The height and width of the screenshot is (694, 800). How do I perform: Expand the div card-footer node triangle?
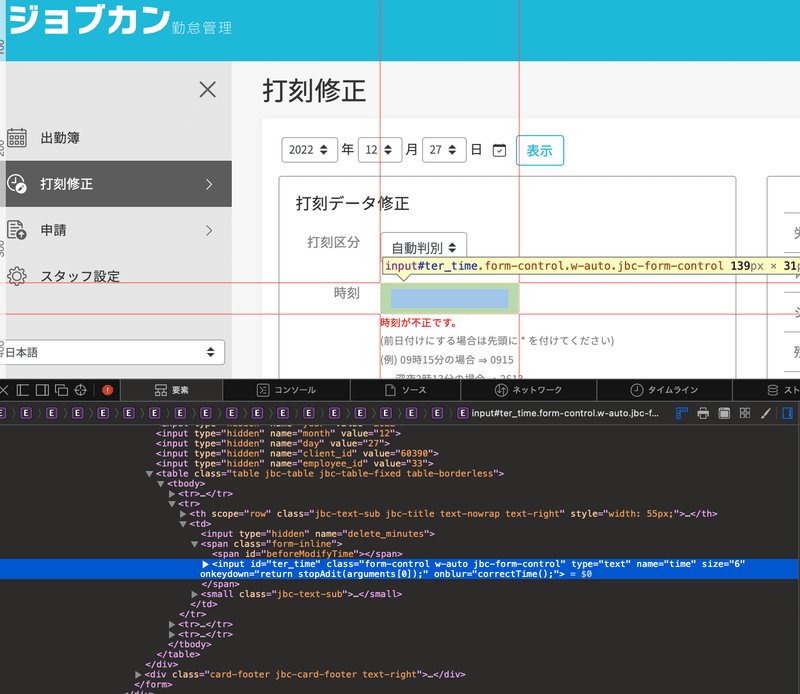[138, 675]
